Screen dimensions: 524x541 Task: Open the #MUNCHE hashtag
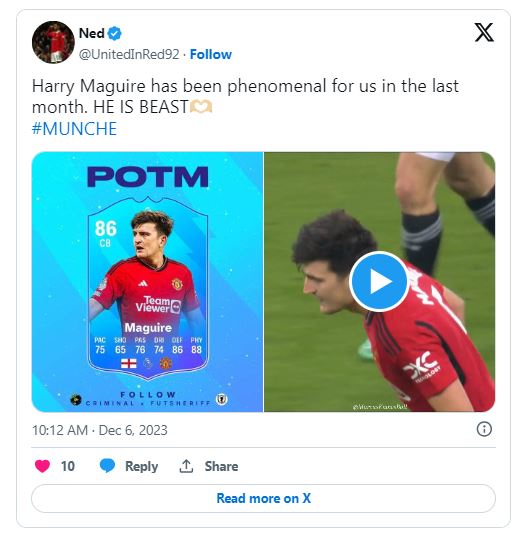point(74,129)
